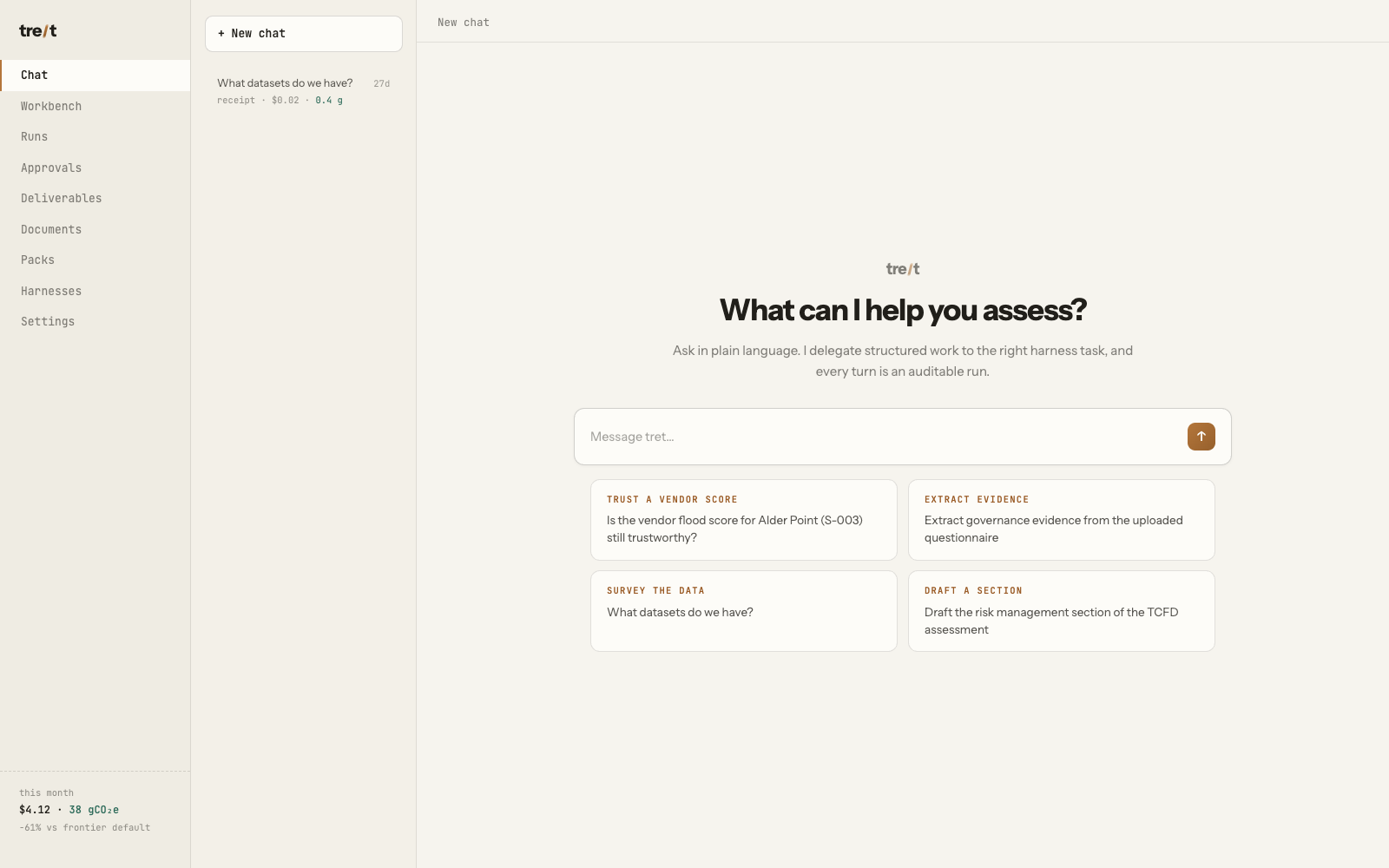The height and width of the screenshot is (868, 1389).
Task: Open Harnesses in sidebar
Action: pyautogui.click(x=95, y=291)
